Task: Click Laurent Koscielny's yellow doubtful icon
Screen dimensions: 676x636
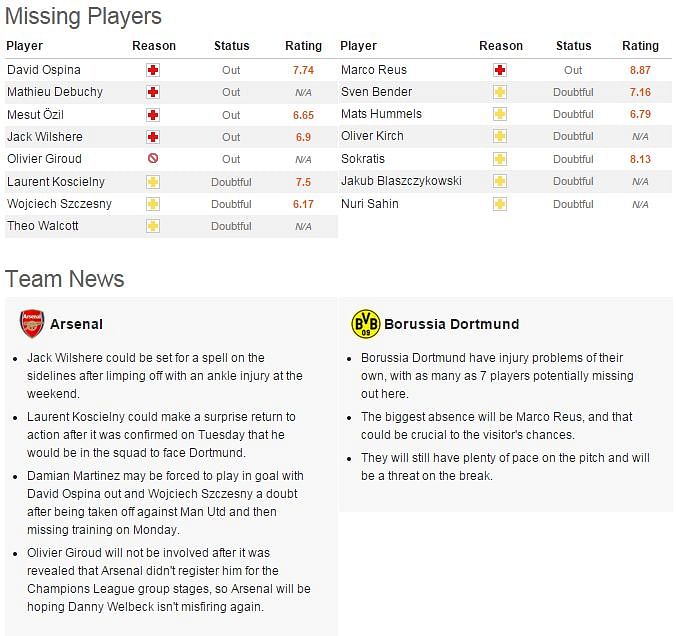Action: click(x=153, y=182)
